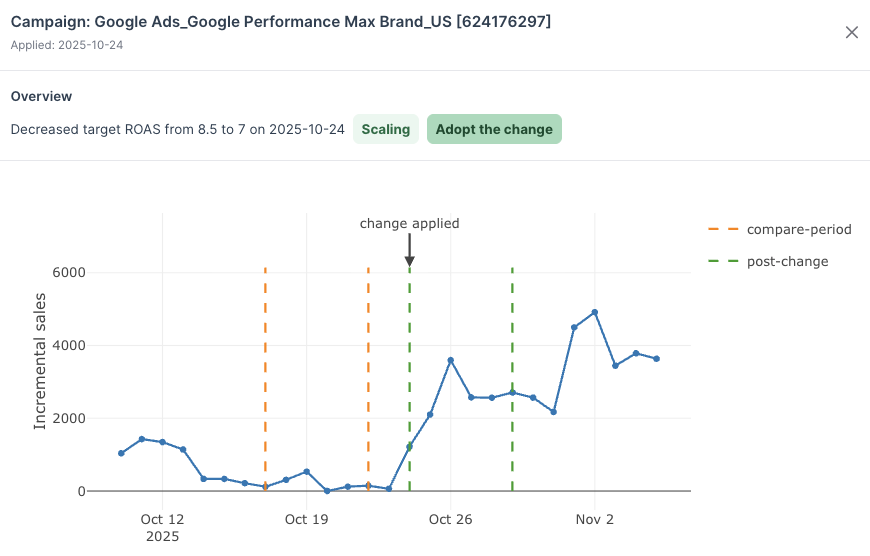Image resolution: width=870 pixels, height=556 pixels.
Task: Select the last data point of the line
Action: tap(657, 359)
